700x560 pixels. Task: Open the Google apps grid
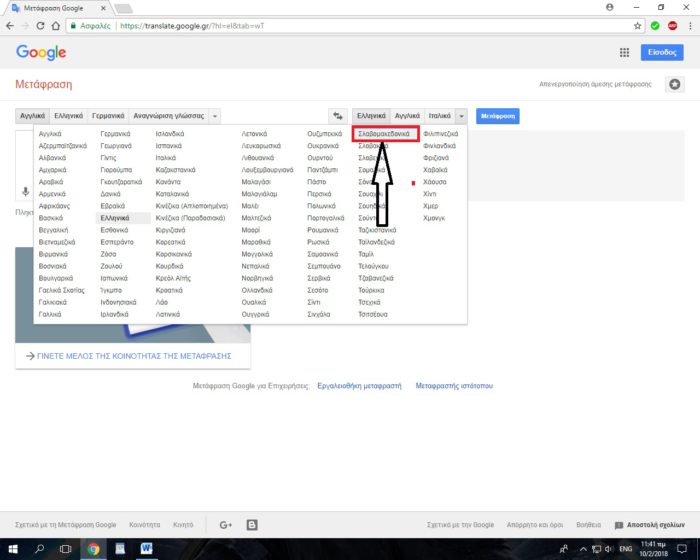624,53
